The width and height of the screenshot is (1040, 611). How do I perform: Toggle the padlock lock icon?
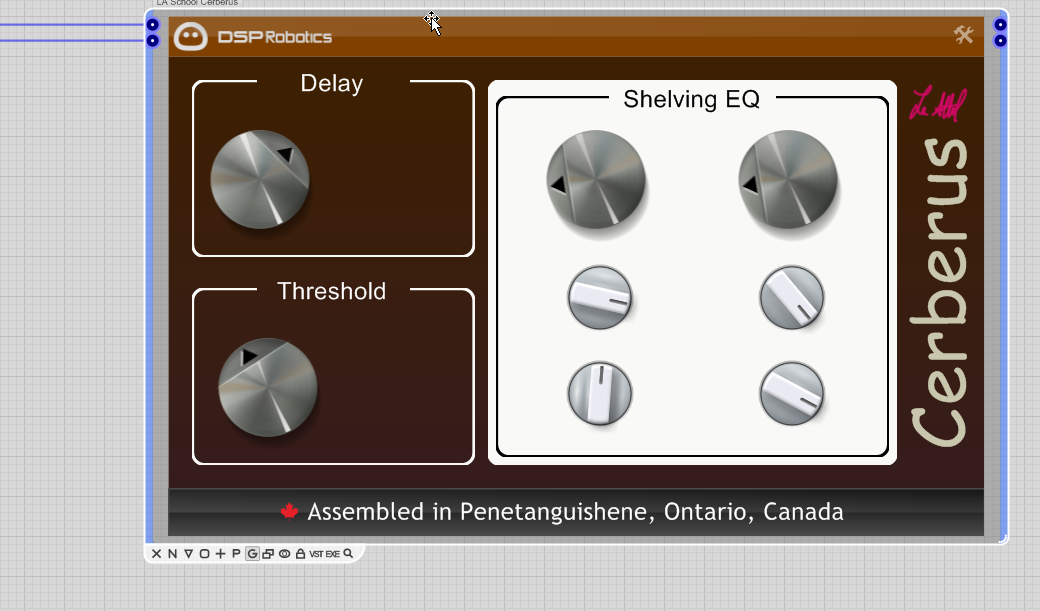click(300, 553)
